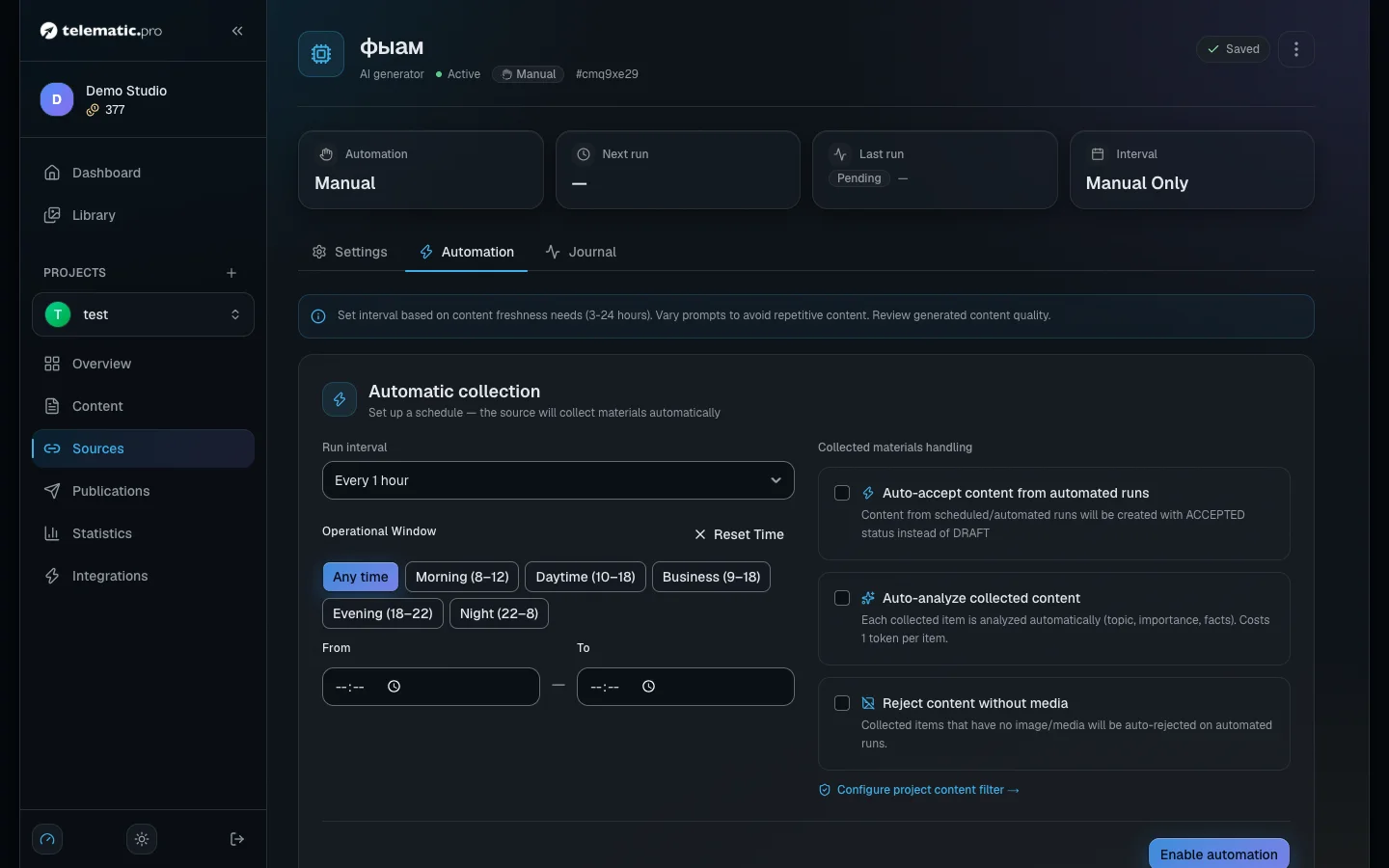Click the Pending status badge
Viewport: 1389px width, 868px height.
pyautogui.click(x=859, y=178)
